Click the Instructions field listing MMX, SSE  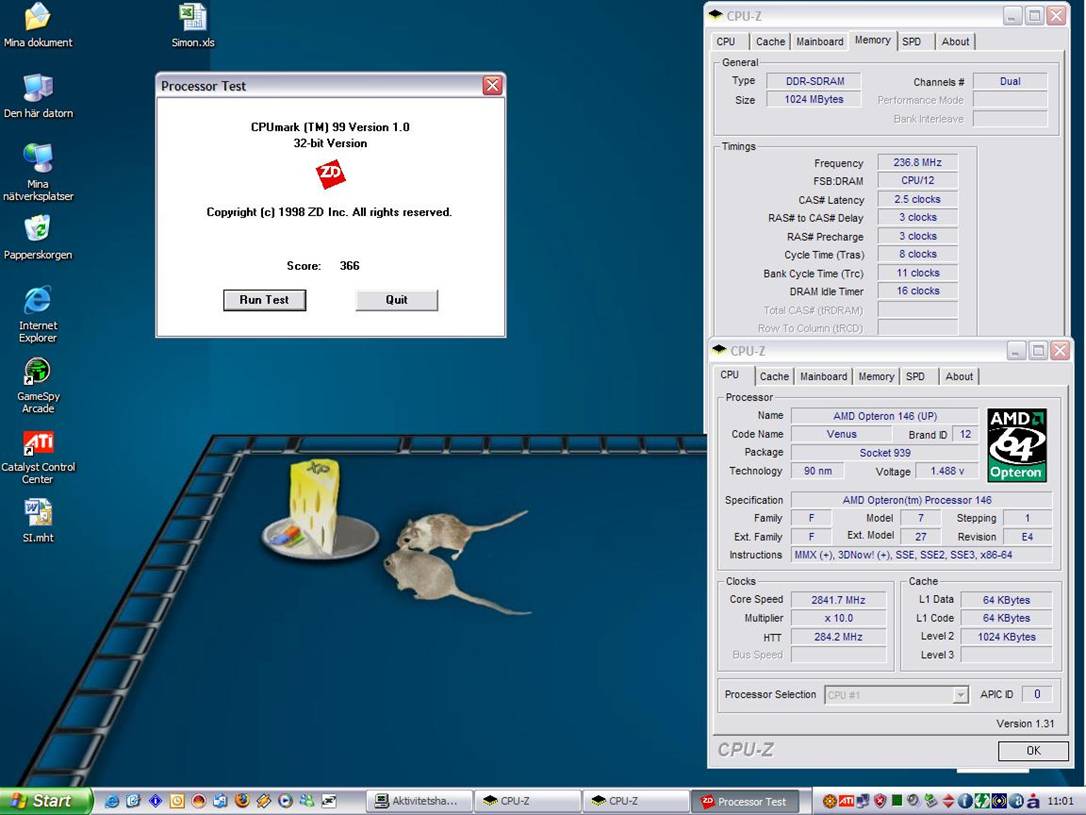coord(922,555)
